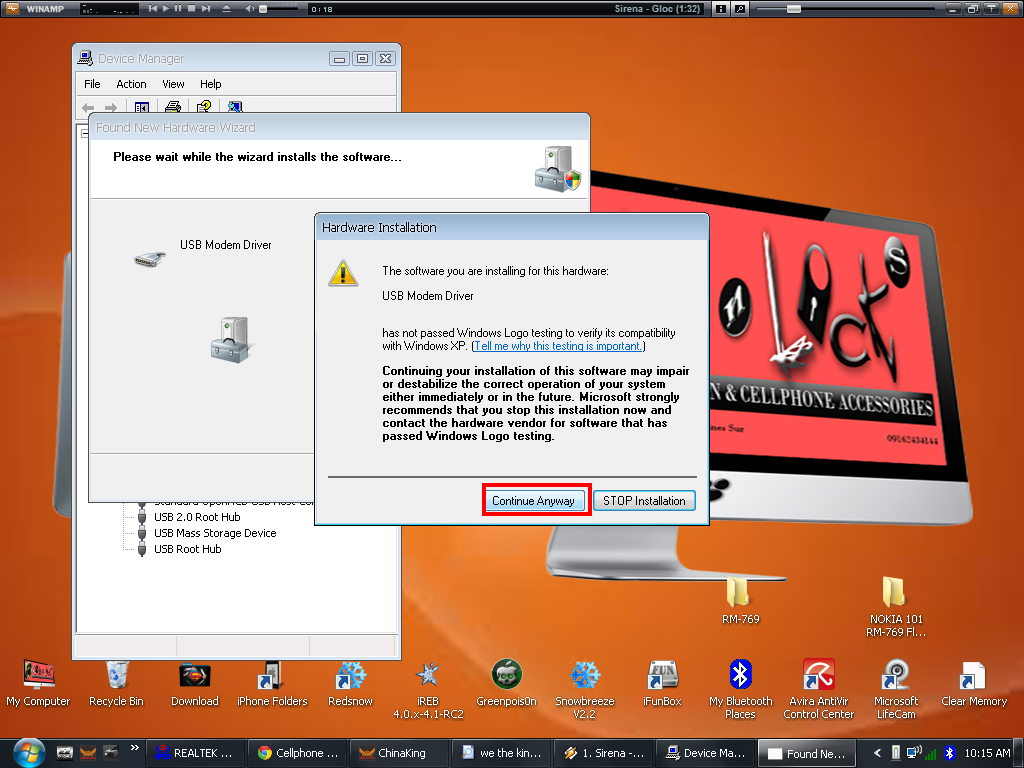Select USB 2.0 Root Hub in device tree
Screen dimensions: 1024x768
tap(197, 517)
